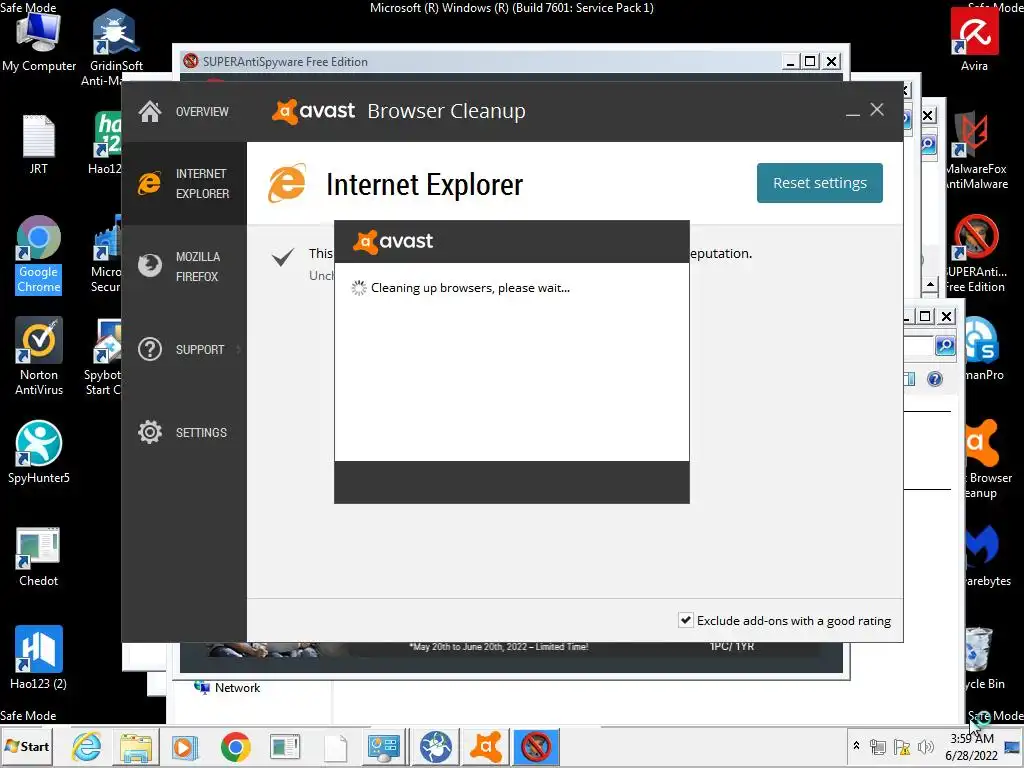Close the Avast Browser Cleanup window
The image size is (1024, 768).
[x=877, y=110]
